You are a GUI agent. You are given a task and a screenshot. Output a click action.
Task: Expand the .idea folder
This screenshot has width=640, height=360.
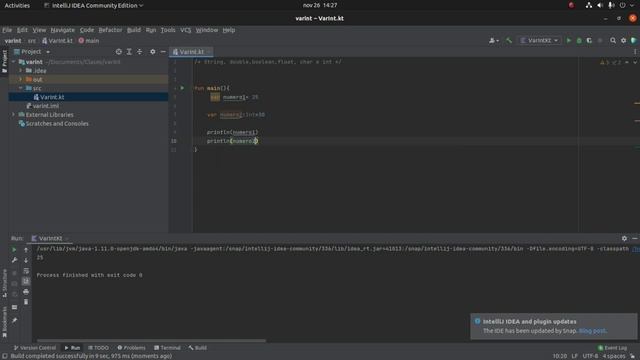click(21, 71)
